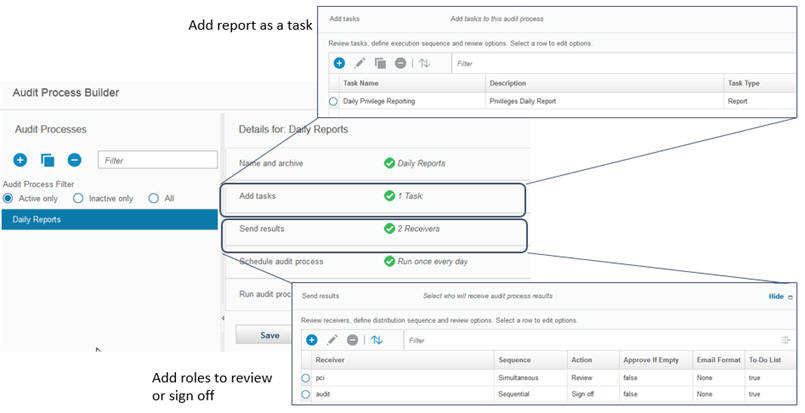Click the Save button

click(x=263, y=335)
